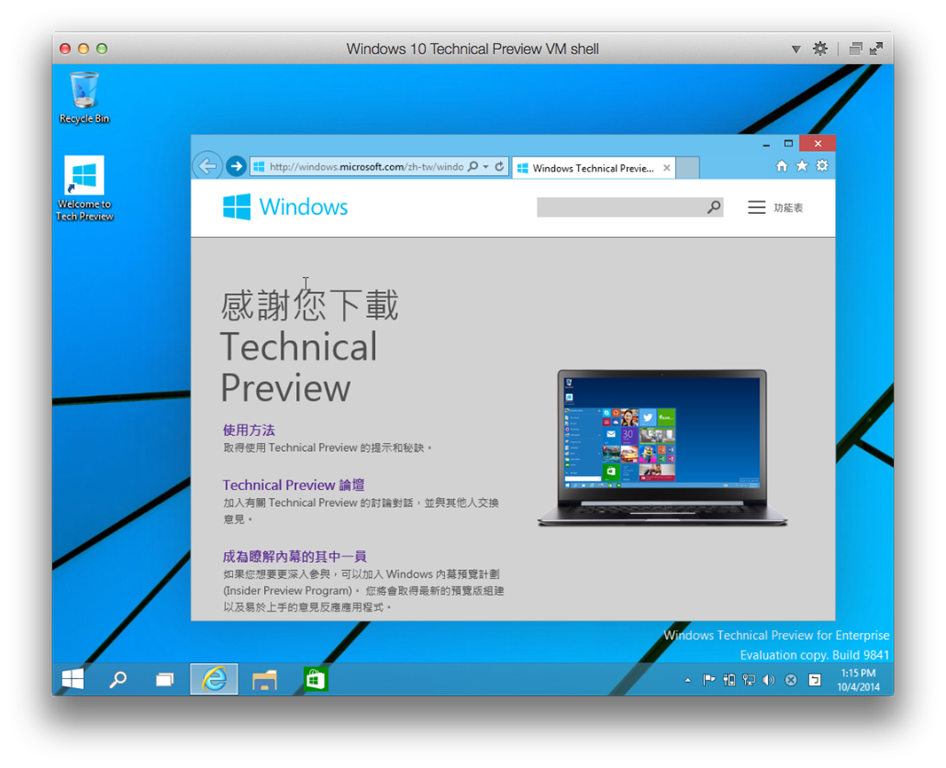Open IE Tools gear menu
This screenshot has height=768, width=946.
coord(822,166)
